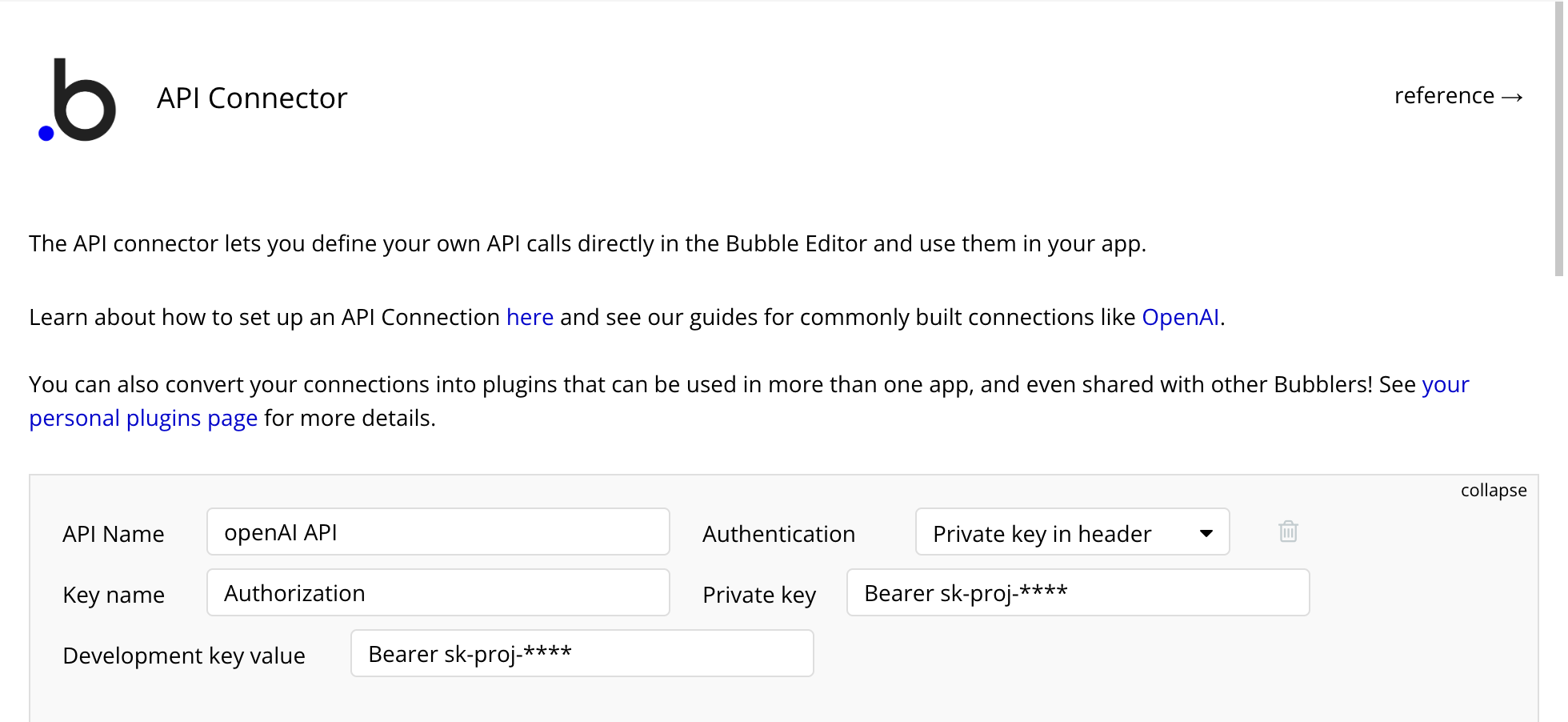Click the "The API connector lets you" paragraph
Image resolution: width=1568 pixels, height=722 pixels.
click(x=587, y=243)
